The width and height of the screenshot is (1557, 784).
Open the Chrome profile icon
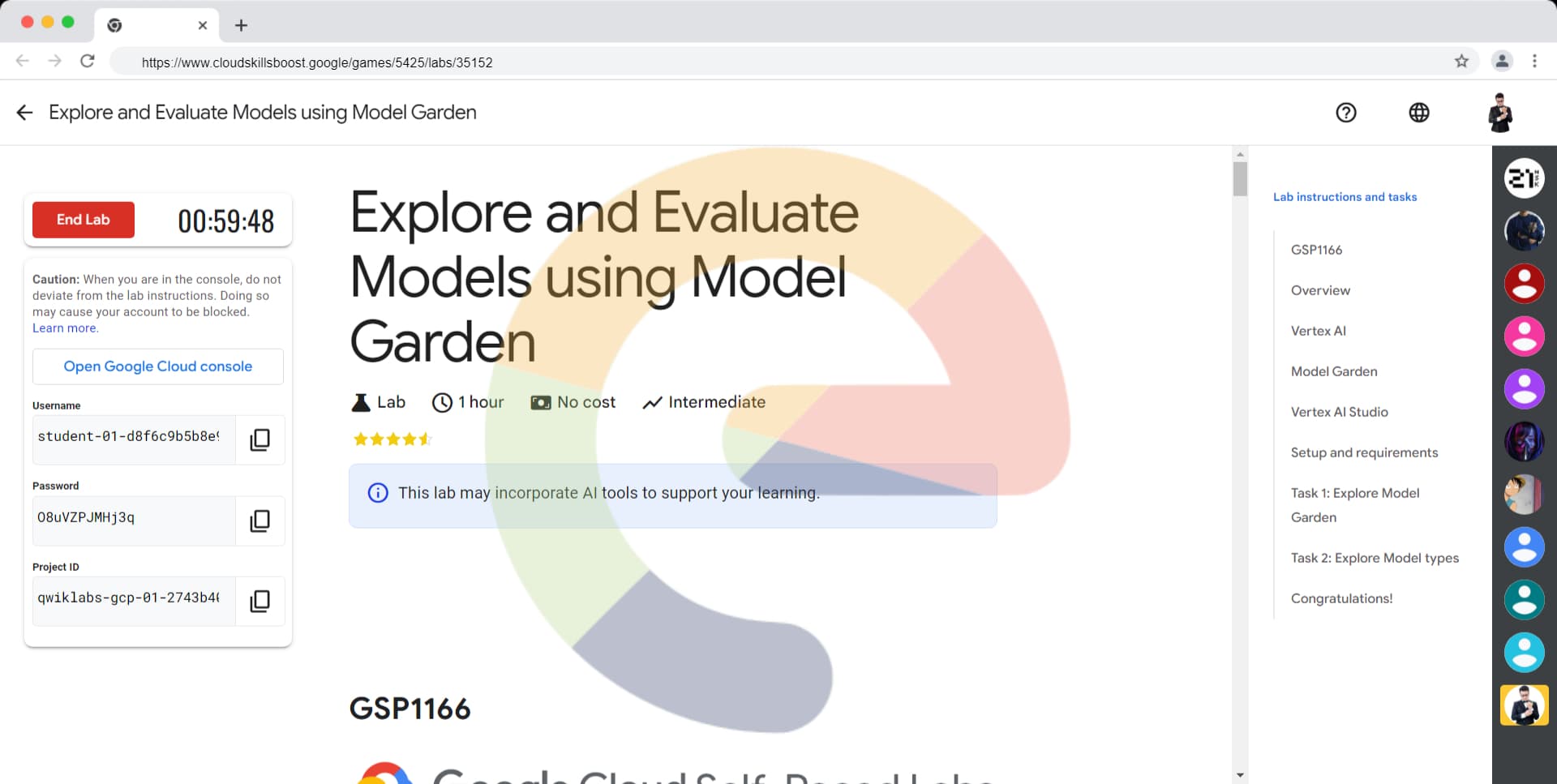[1502, 61]
